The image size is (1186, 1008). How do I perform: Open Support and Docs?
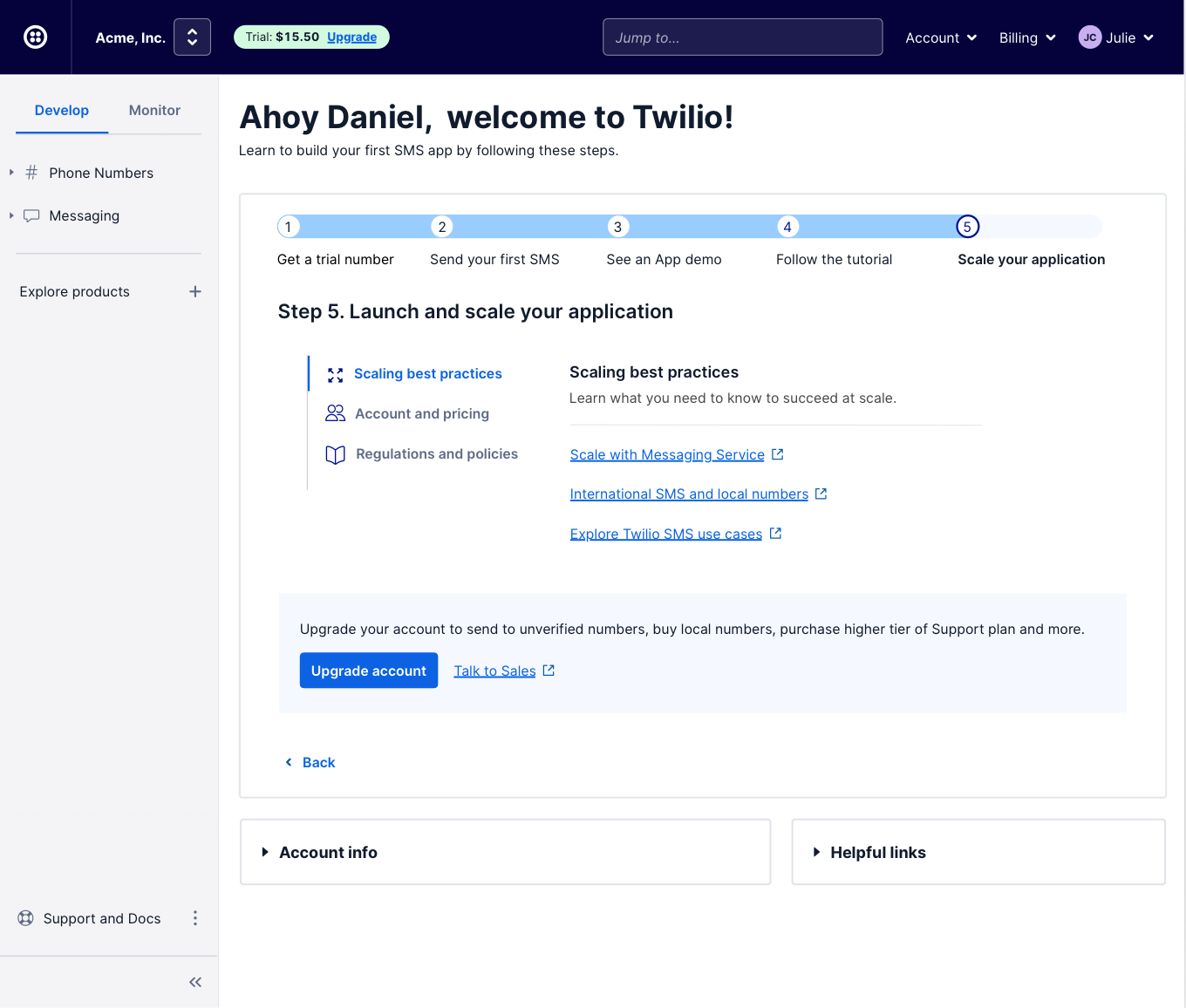(x=102, y=918)
